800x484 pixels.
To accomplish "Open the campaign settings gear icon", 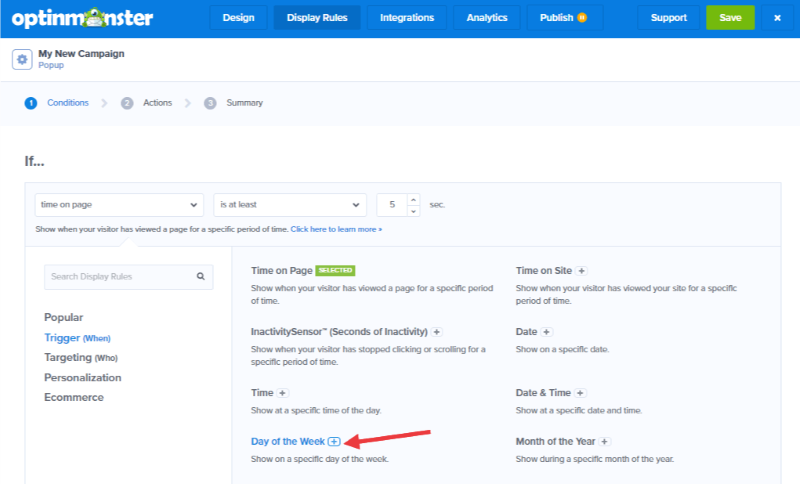I will 22,60.
